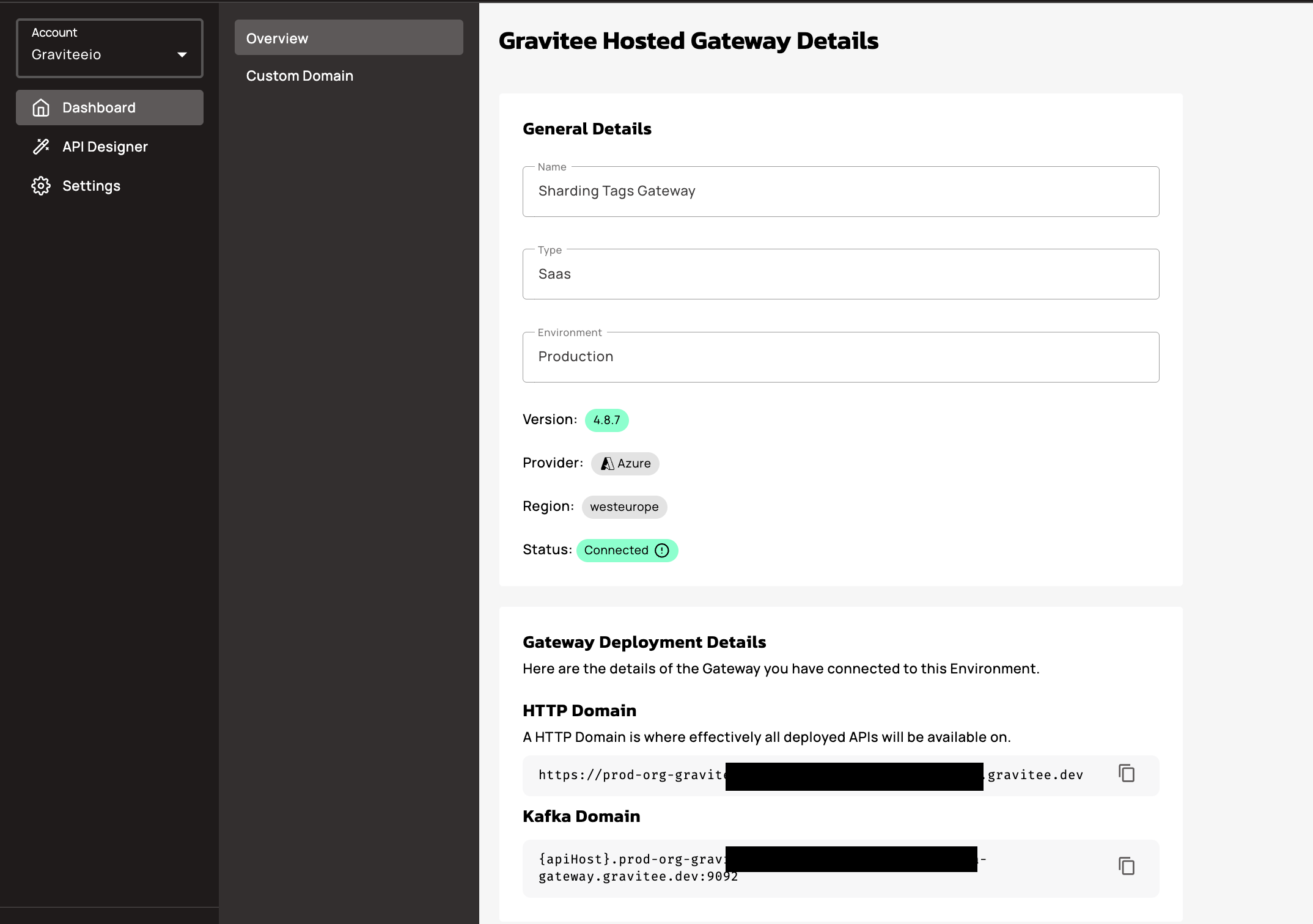Open the Account dropdown arrow
This screenshot has height=924, width=1313.
pyautogui.click(x=182, y=55)
